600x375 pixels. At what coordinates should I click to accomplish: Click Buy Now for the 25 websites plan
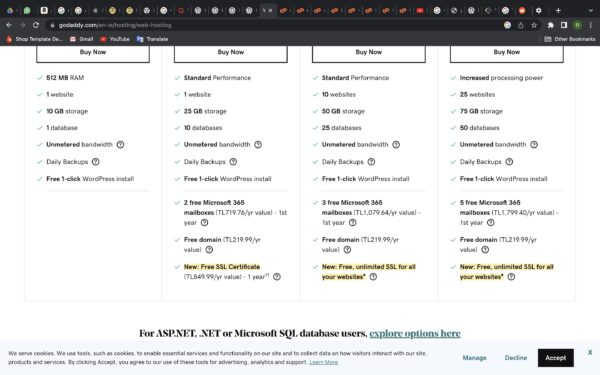507,53
